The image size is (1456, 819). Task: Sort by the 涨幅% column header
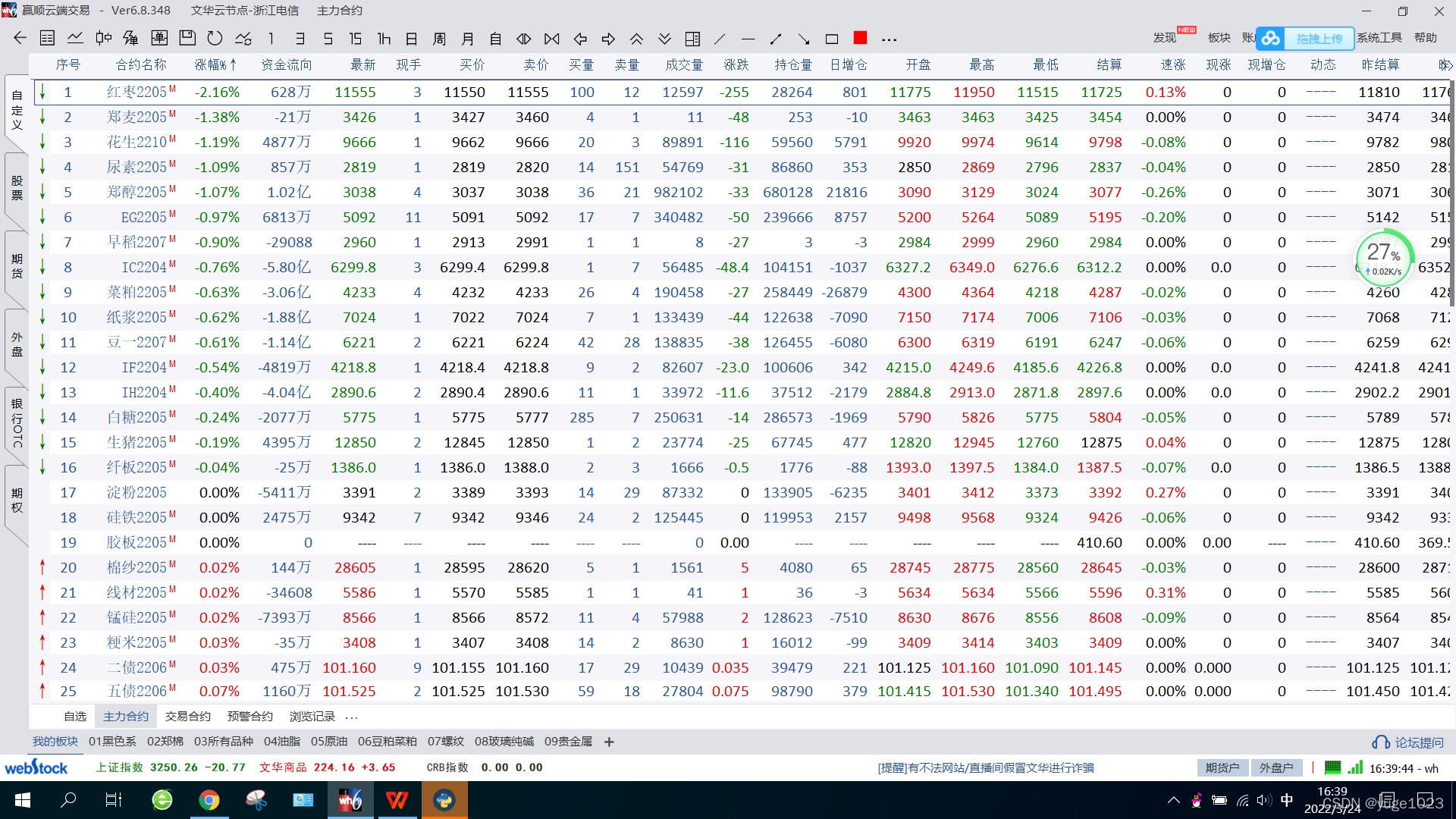click(215, 65)
